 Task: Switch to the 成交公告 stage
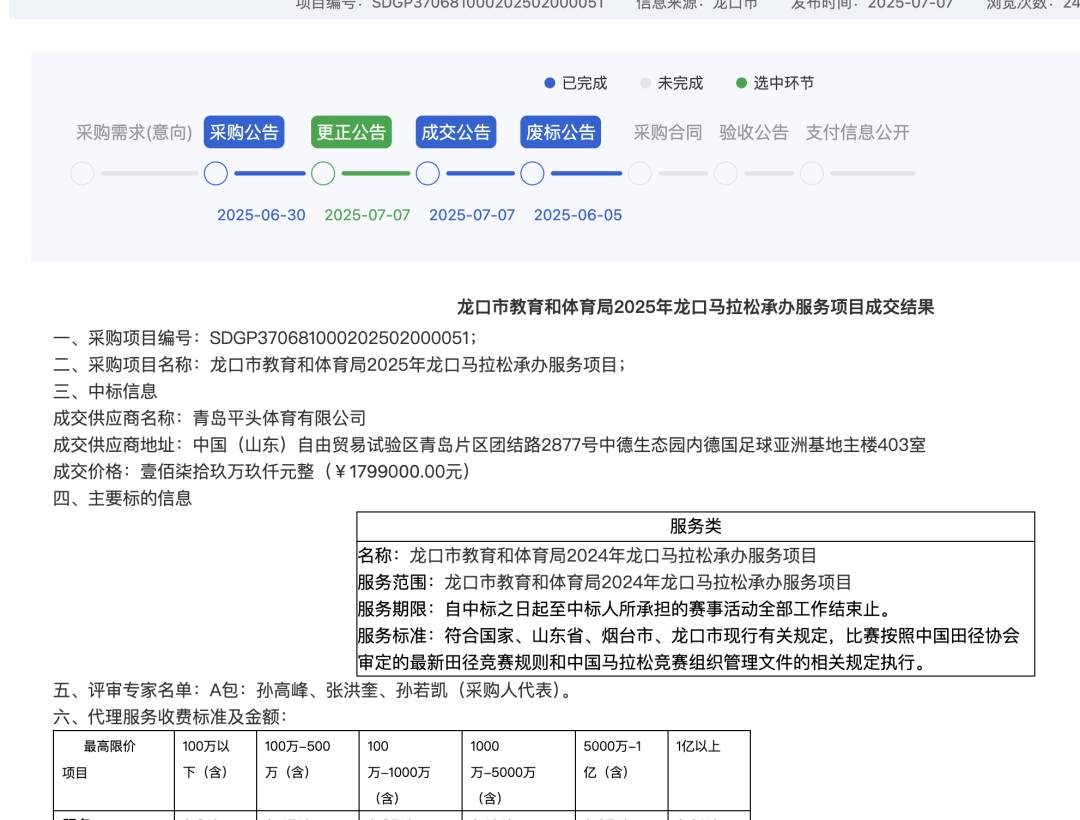click(456, 132)
